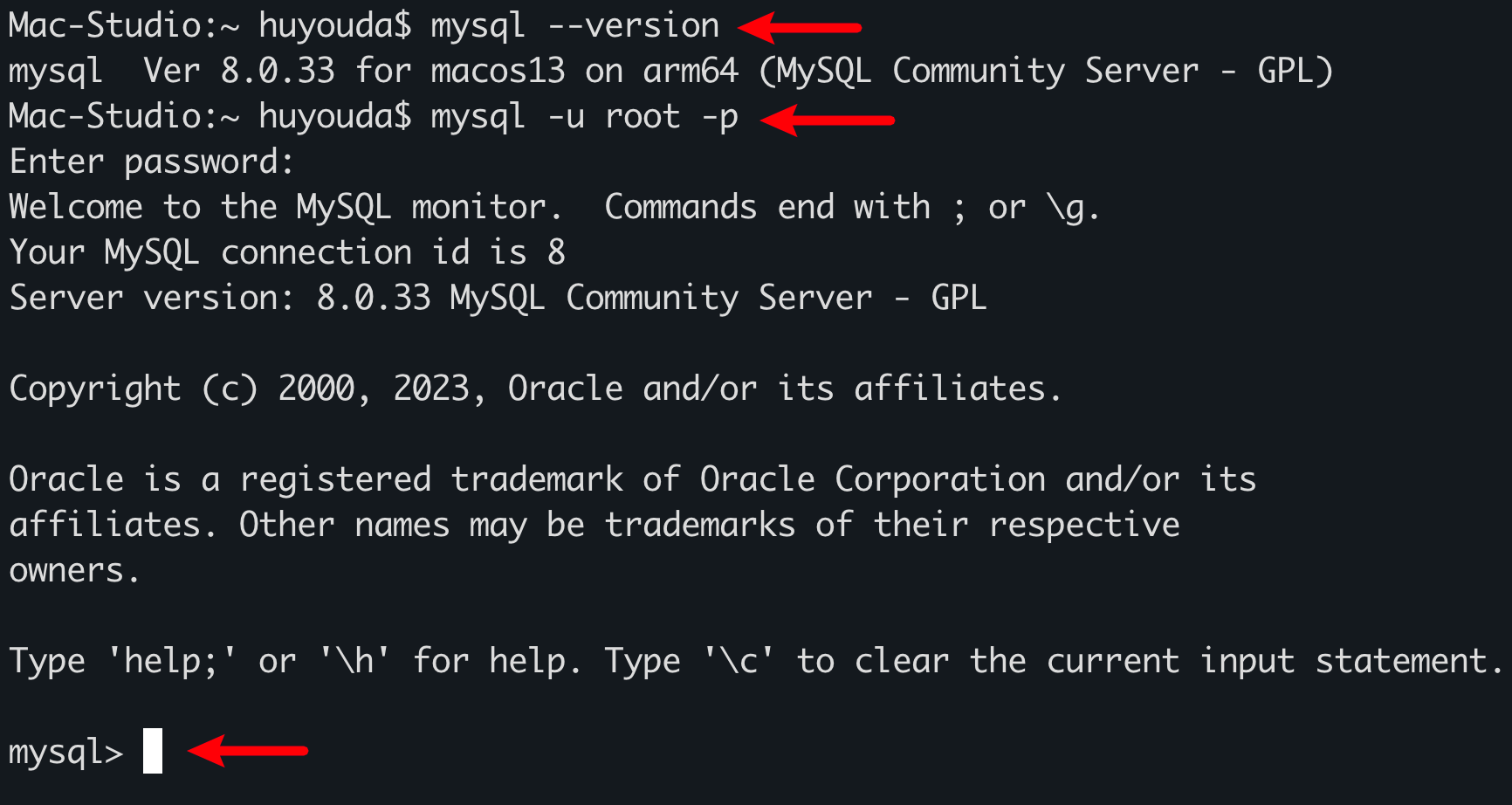Click the 'Welcome to the MySQL monitor' text
This screenshot has height=805, width=1512.
(285, 208)
